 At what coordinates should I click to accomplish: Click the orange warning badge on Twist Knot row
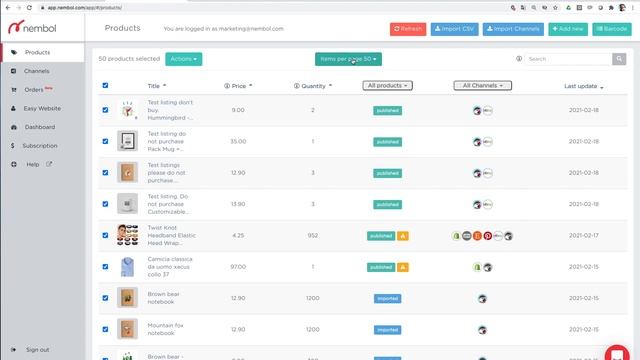(x=403, y=236)
